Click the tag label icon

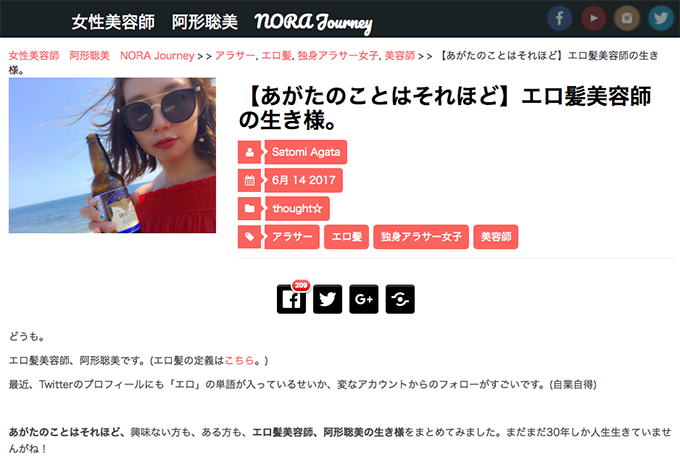click(250, 237)
